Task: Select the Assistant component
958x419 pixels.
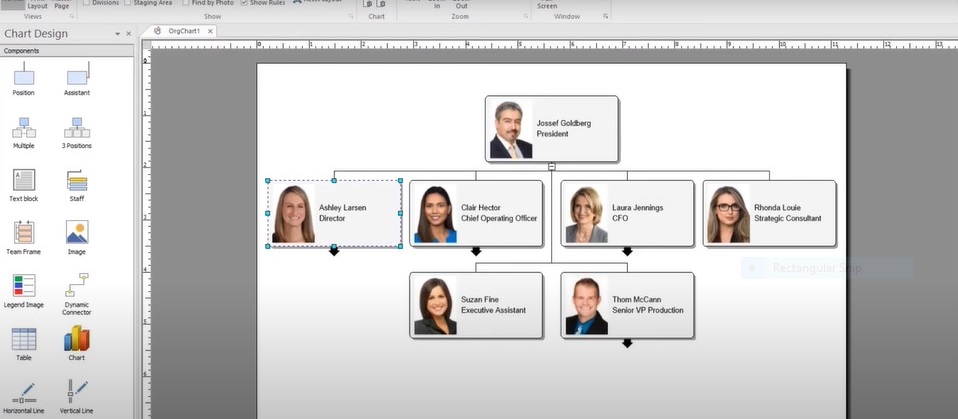Action: pyautogui.click(x=77, y=78)
